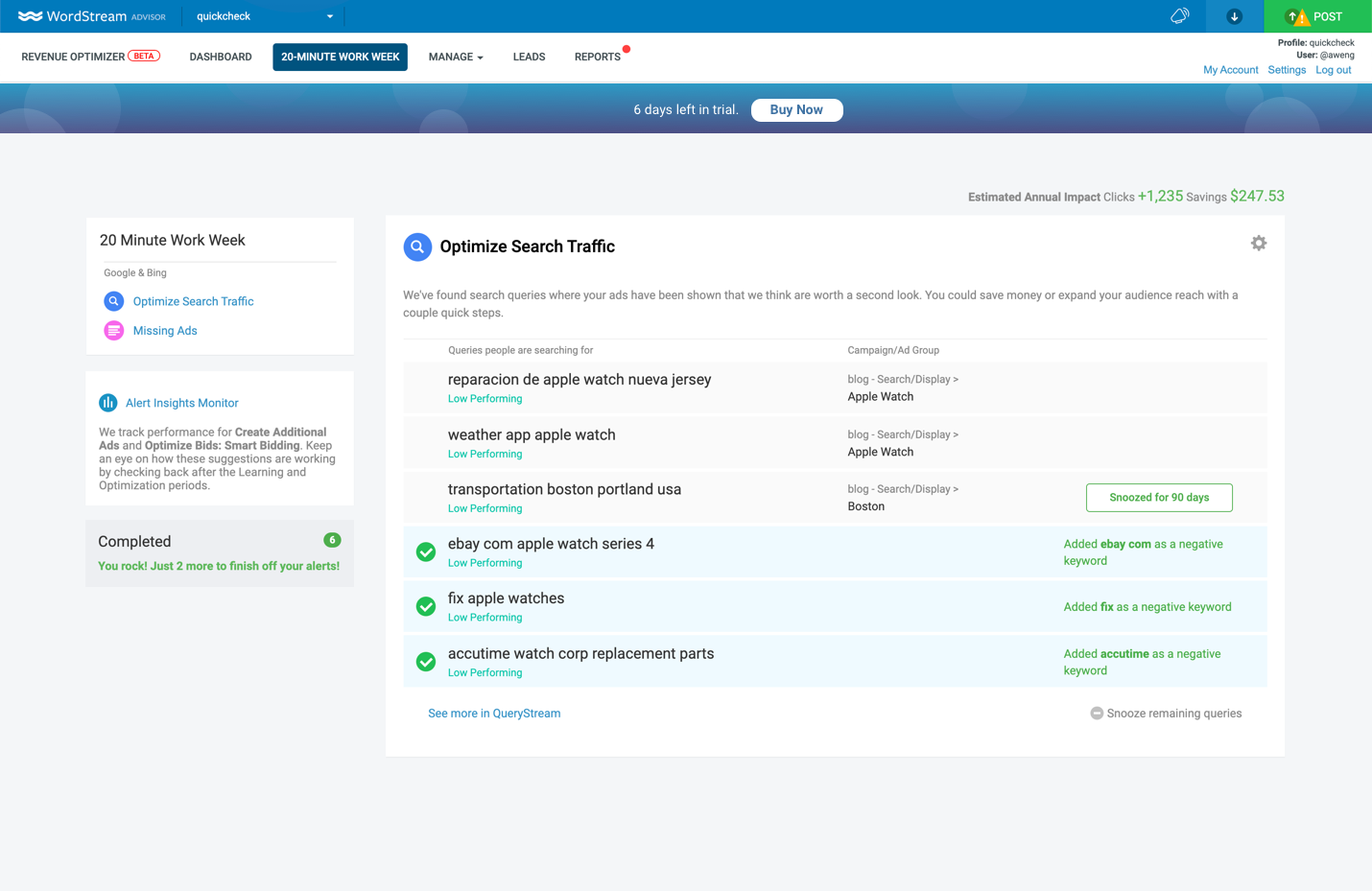This screenshot has width=1372, height=891.
Task: Open the Optimize Search Traffic sidebar link
Action: coord(193,301)
